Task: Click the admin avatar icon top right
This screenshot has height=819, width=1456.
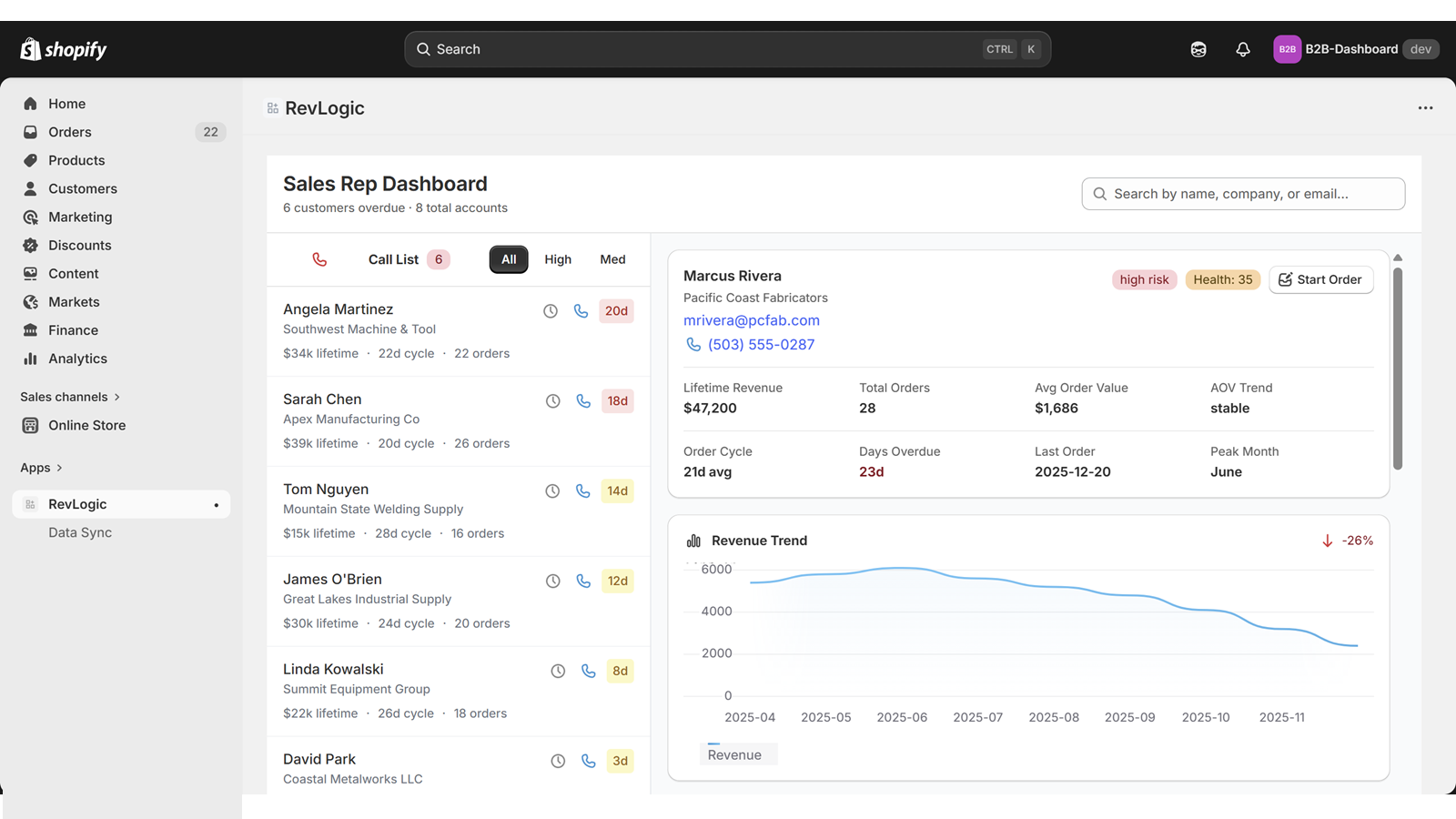Action: point(1198,49)
